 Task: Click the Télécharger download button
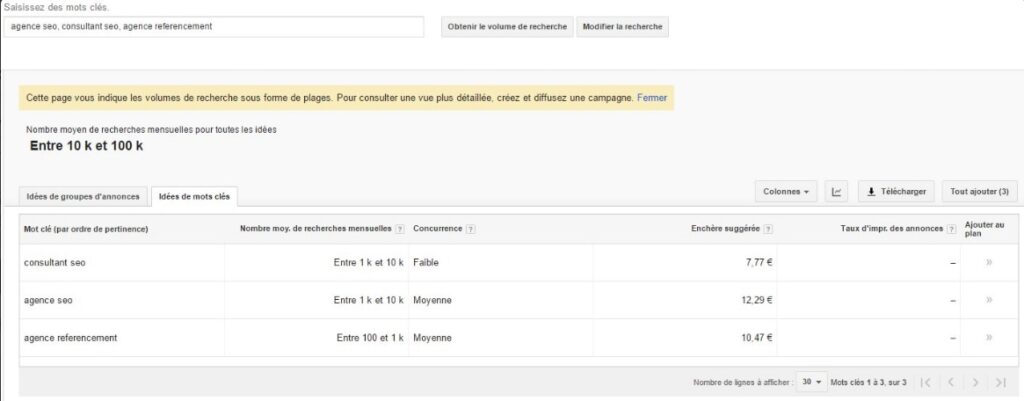click(x=897, y=191)
